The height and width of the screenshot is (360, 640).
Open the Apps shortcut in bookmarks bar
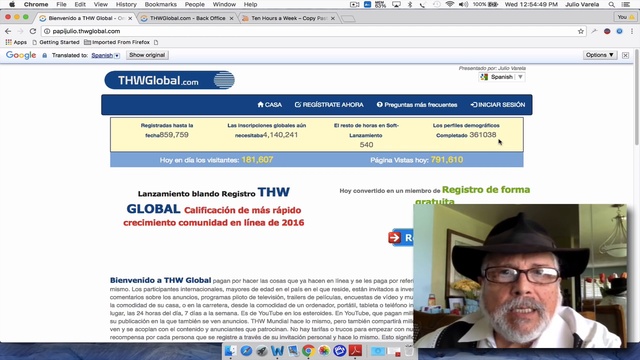[16, 42]
